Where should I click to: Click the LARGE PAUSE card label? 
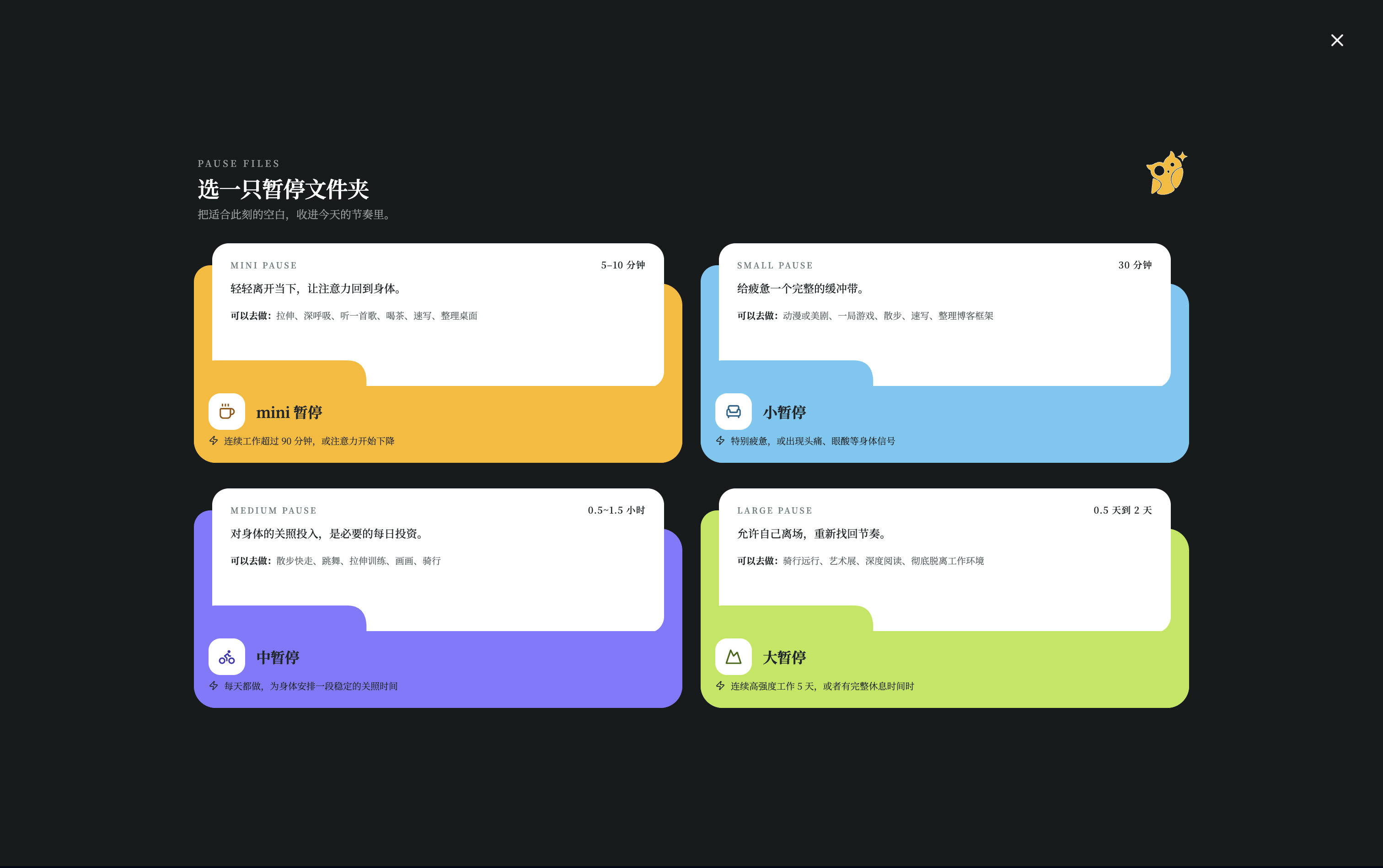point(774,510)
